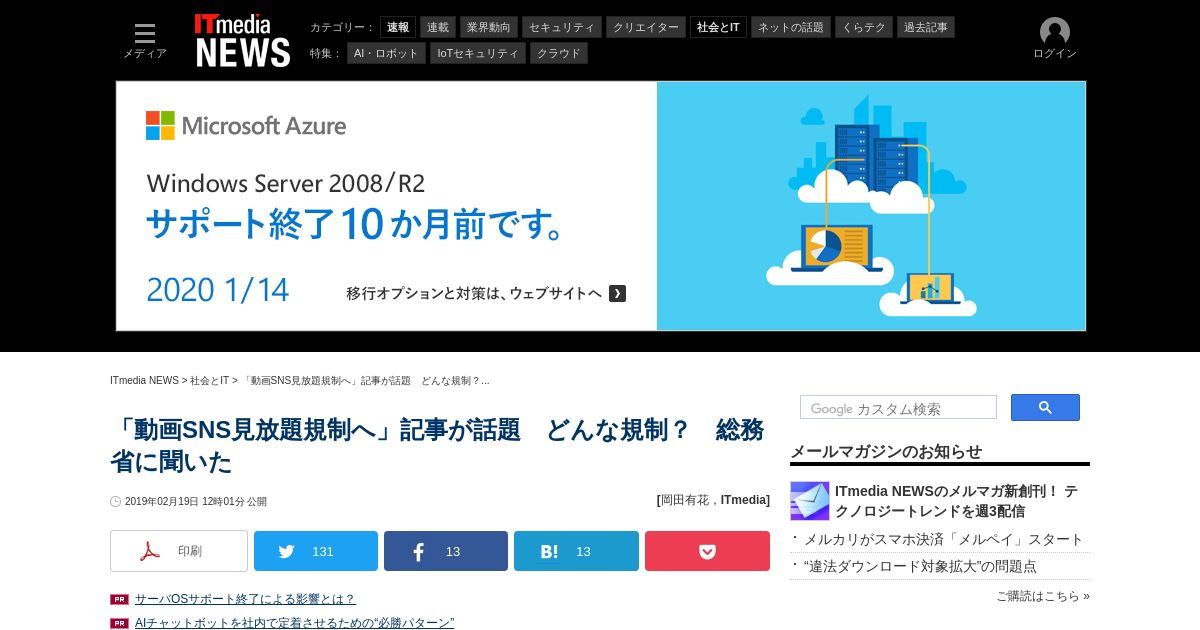Open the IoTセキュリティ feature tag
1200x630 pixels.
click(x=478, y=53)
